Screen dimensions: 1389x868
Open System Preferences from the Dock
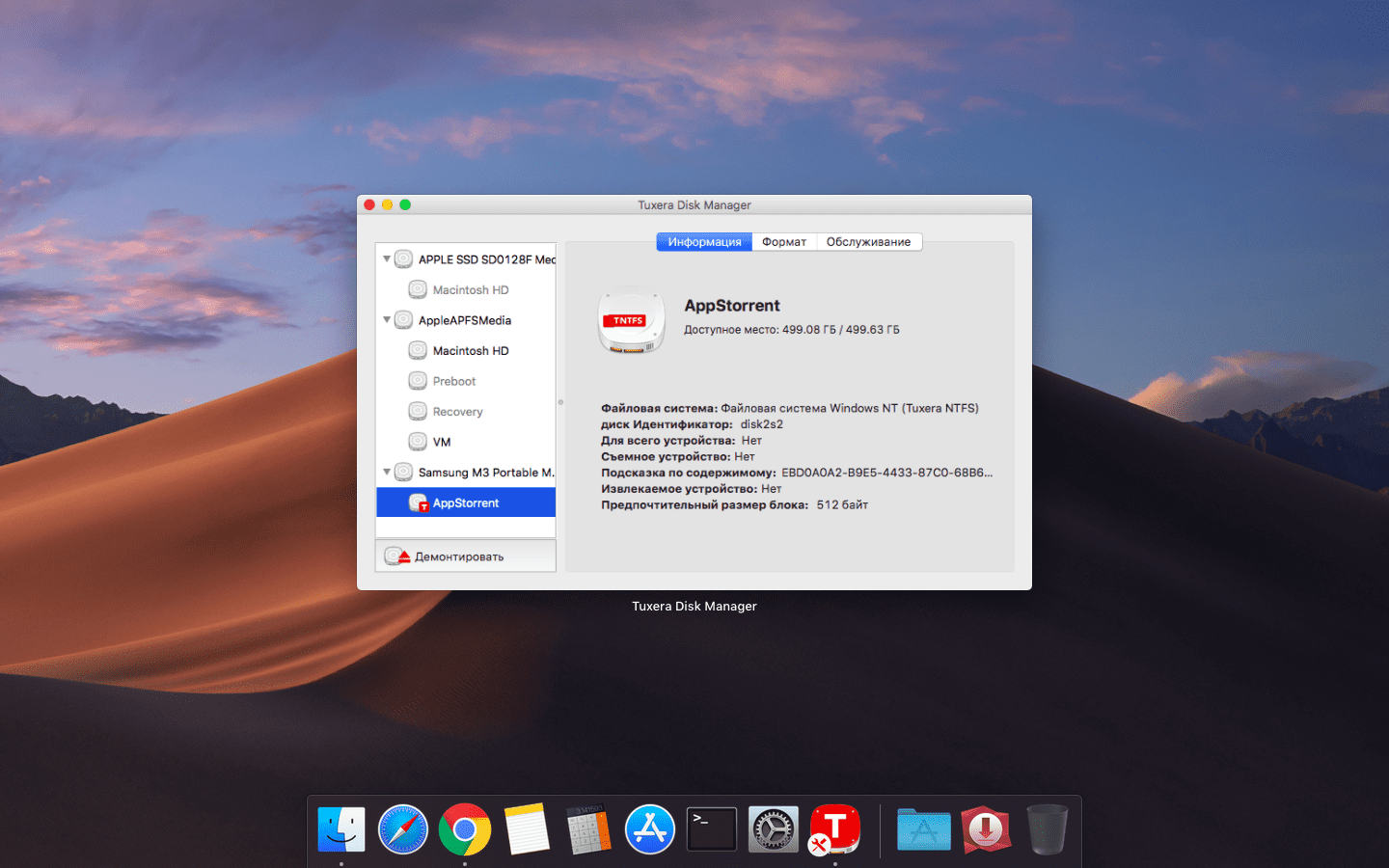point(773,827)
